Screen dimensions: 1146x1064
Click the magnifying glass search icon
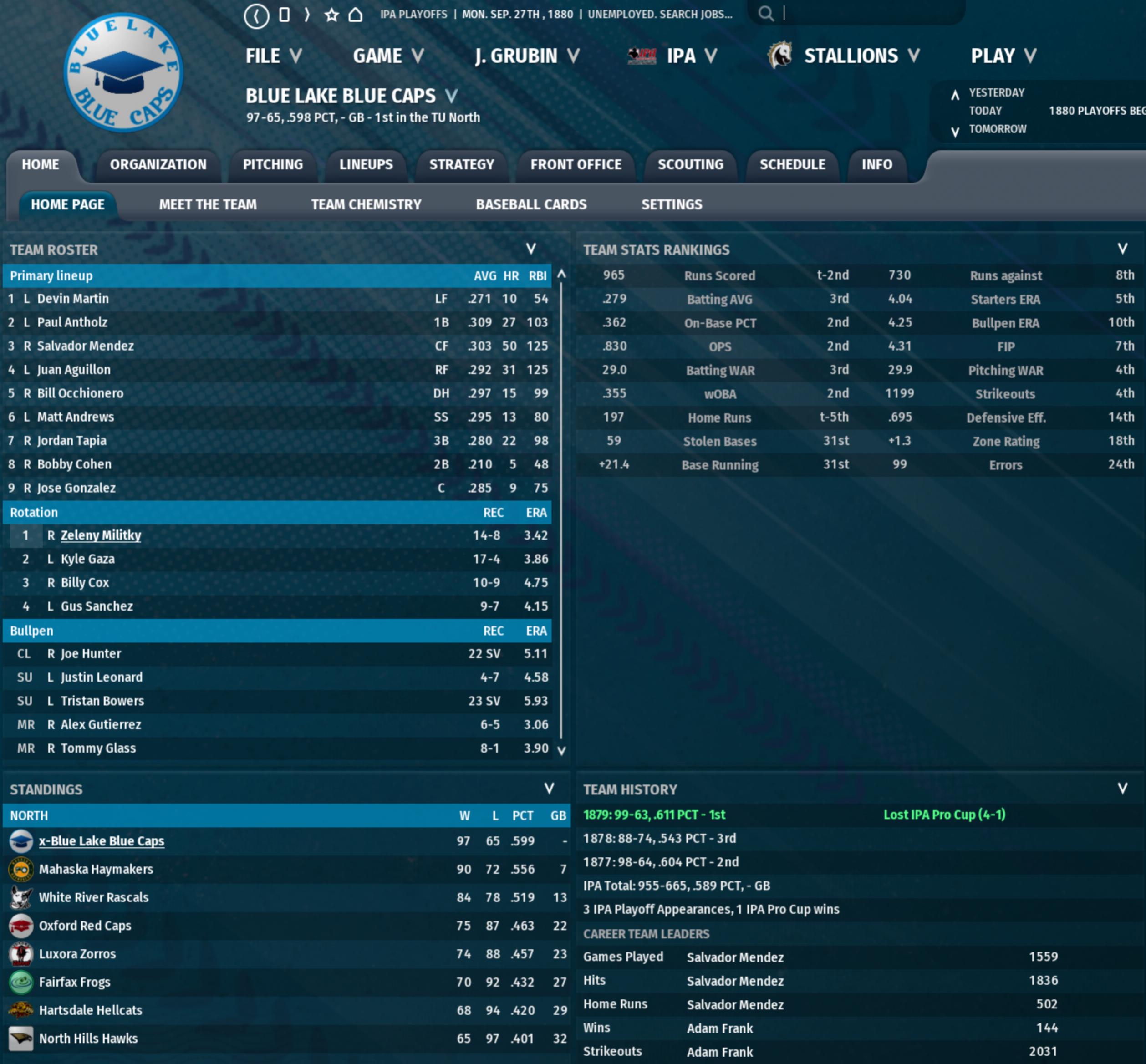pyautogui.click(x=765, y=14)
